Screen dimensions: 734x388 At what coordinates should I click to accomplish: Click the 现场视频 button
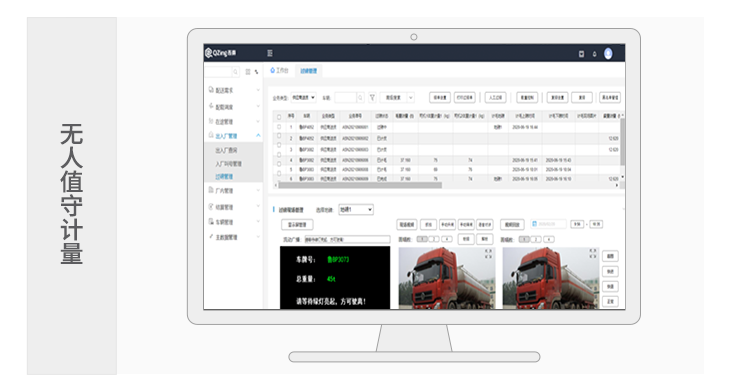407,225
